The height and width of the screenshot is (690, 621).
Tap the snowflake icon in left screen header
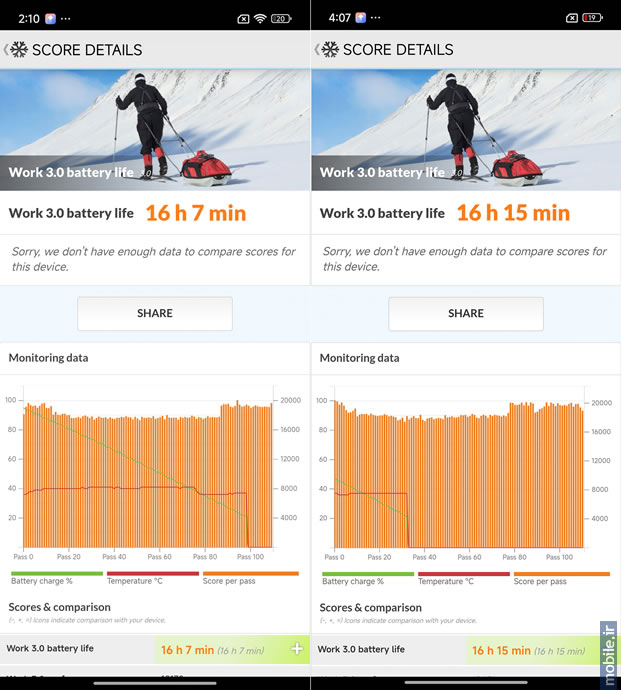[x=19, y=50]
